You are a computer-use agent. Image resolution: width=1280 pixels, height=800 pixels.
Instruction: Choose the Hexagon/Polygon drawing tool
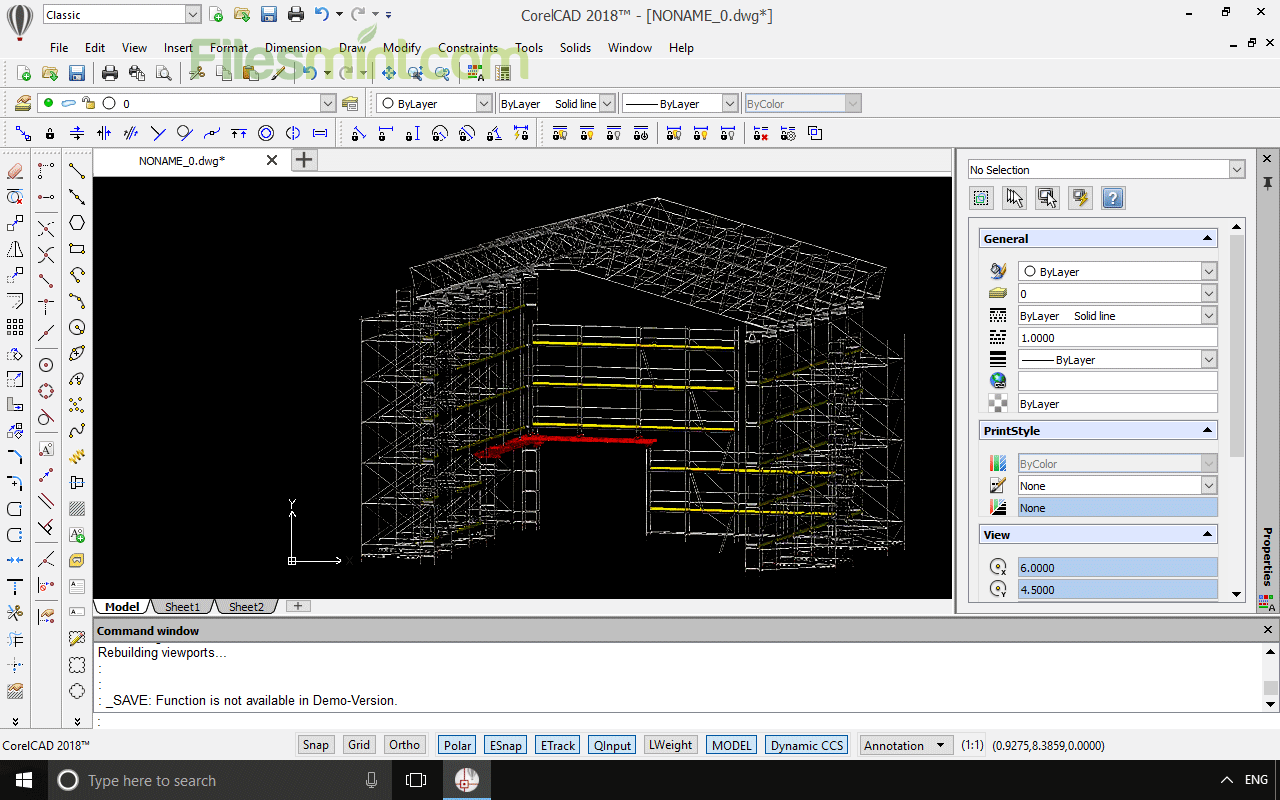tap(77, 224)
